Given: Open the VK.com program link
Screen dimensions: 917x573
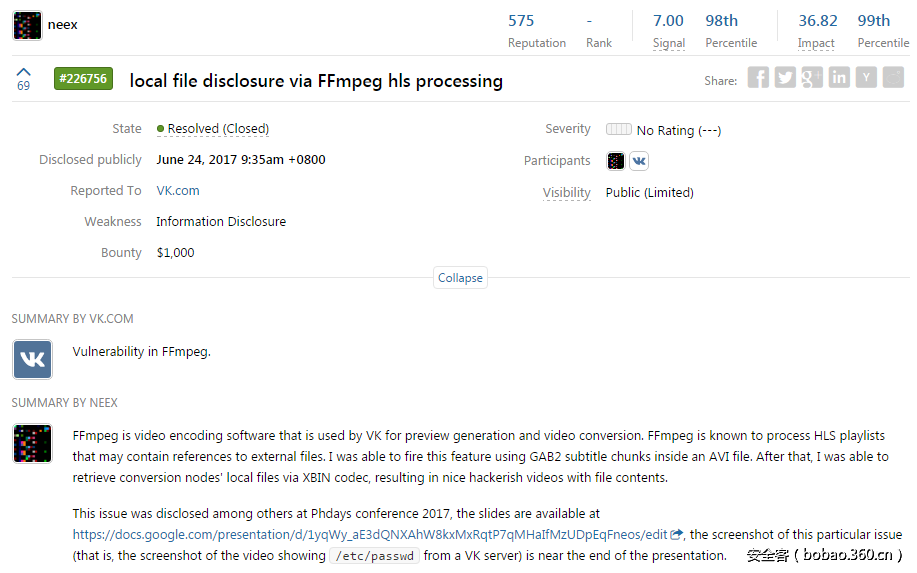Looking at the screenshot, I should pos(178,191).
